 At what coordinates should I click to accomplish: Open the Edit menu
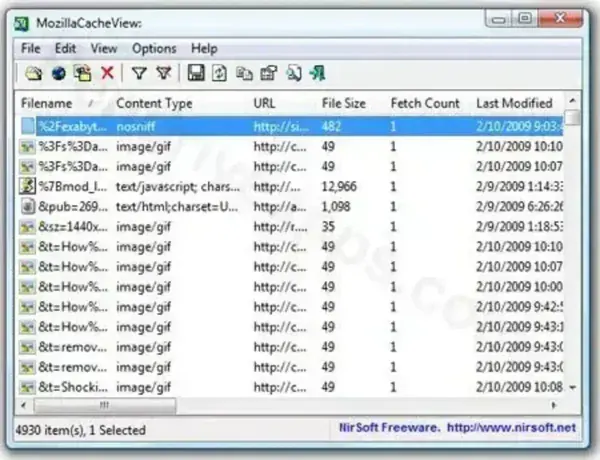tap(65, 49)
